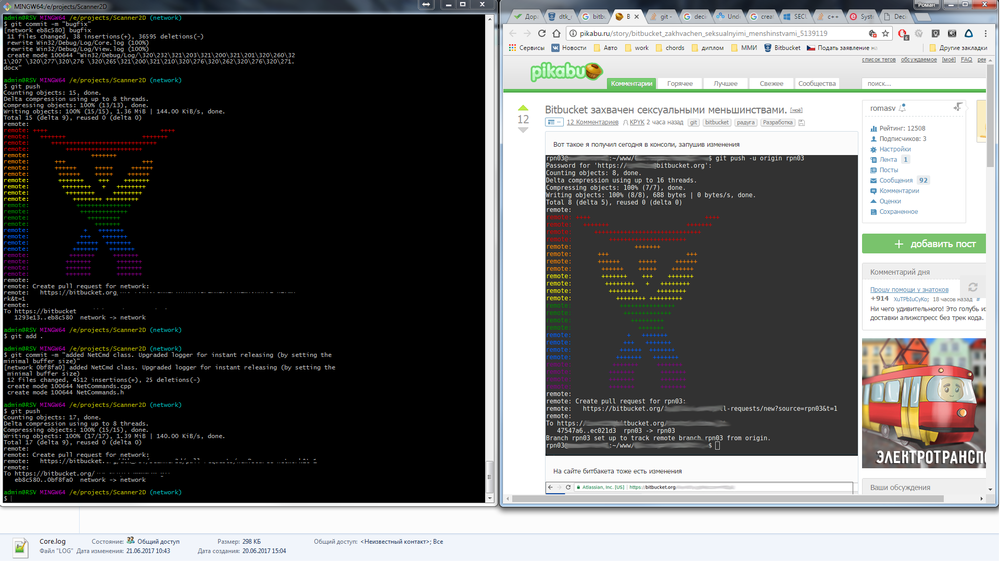
Task: Switch to the Горячее tab
Action: click(680, 84)
